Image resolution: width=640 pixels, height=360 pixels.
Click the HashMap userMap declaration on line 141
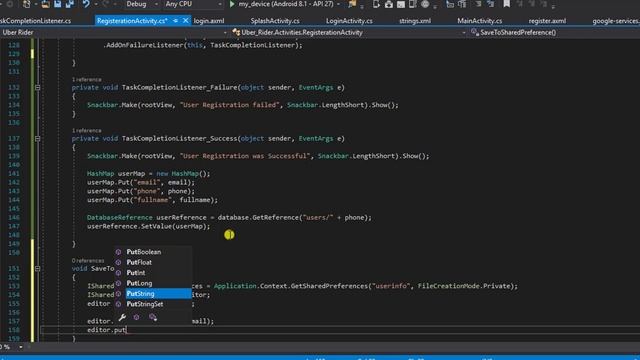(149, 173)
